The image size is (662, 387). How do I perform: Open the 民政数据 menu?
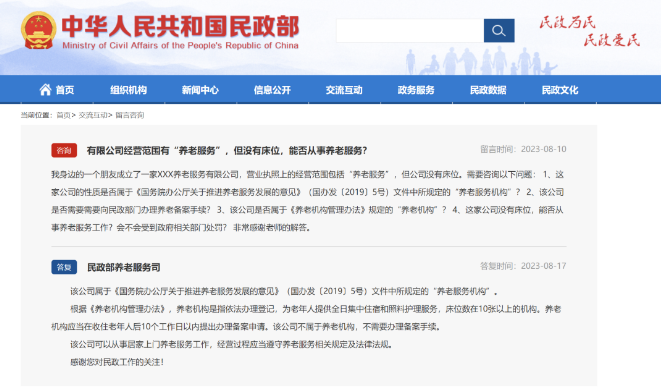[488, 90]
